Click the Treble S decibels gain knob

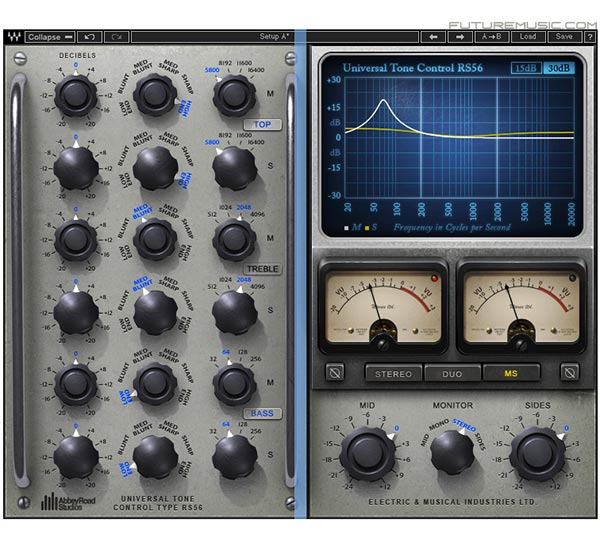[76, 312]
